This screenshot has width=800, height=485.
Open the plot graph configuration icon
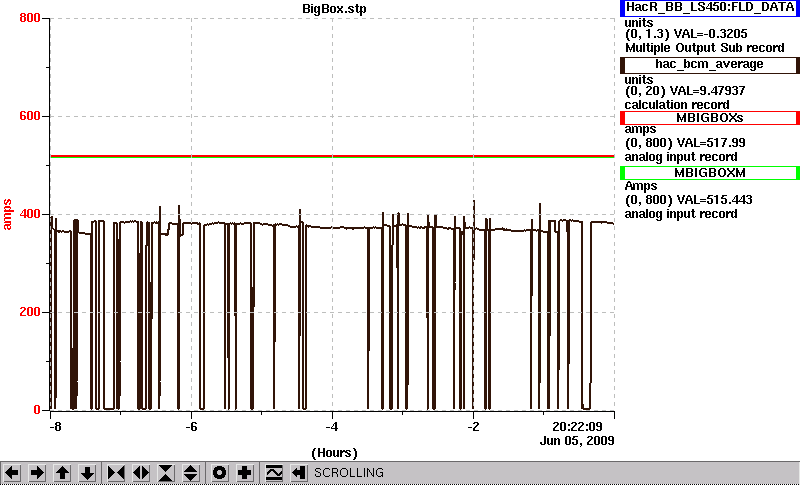coord(274,473)
